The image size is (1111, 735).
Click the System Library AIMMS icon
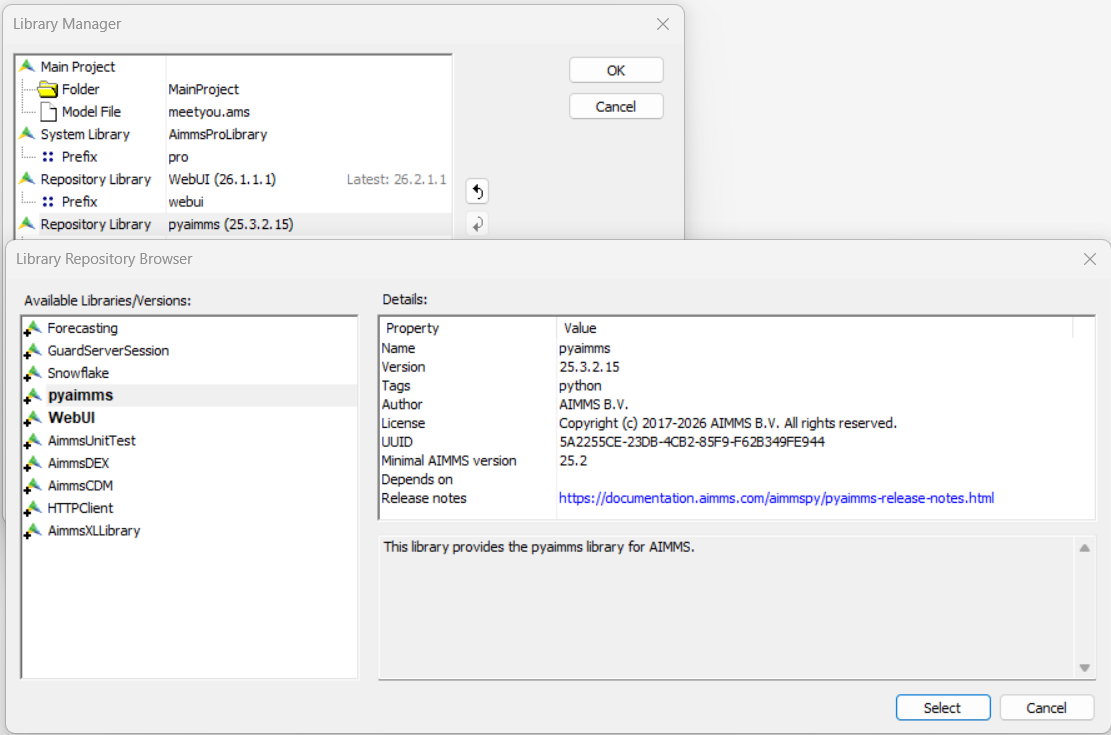(x=27, y=134)
